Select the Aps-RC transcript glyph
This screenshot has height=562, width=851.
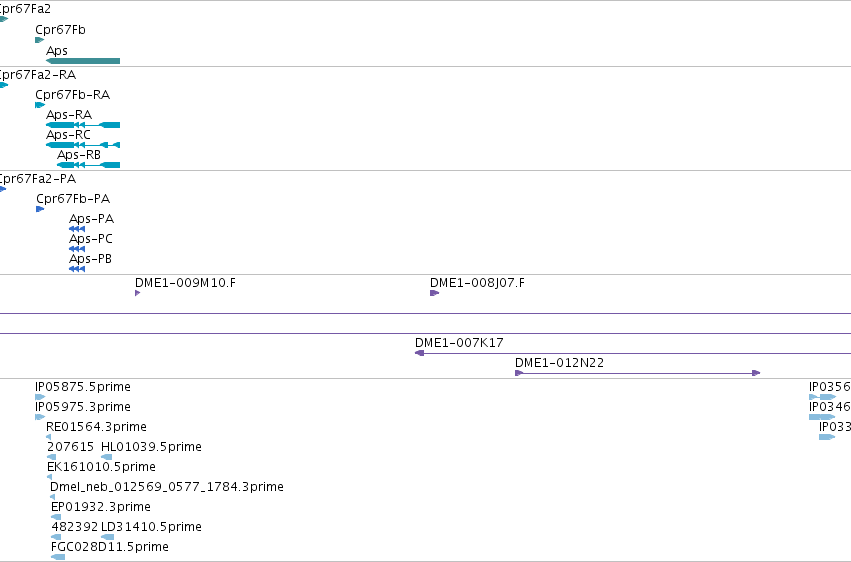(83, 145)
